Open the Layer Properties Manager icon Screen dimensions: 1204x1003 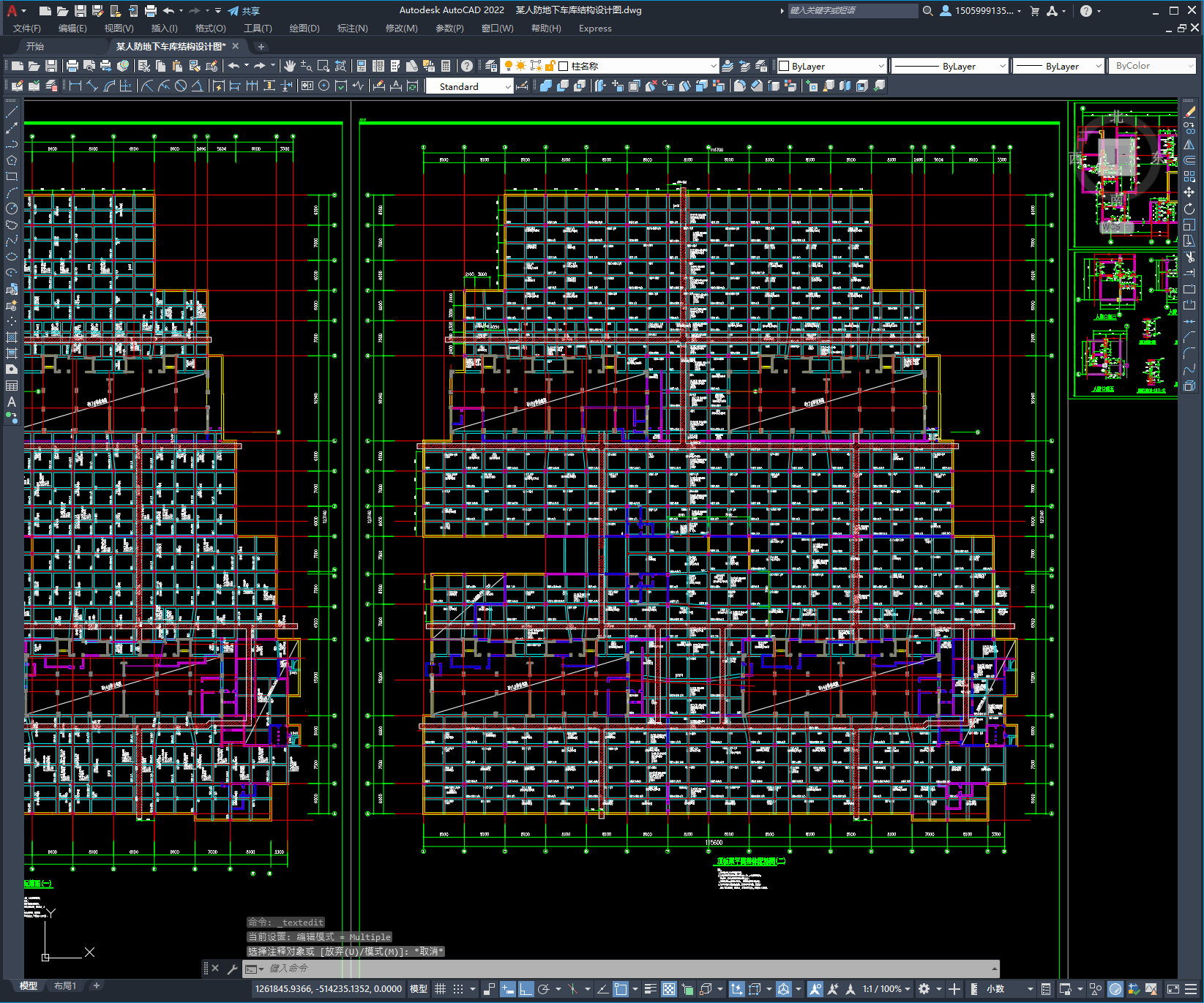491,66
